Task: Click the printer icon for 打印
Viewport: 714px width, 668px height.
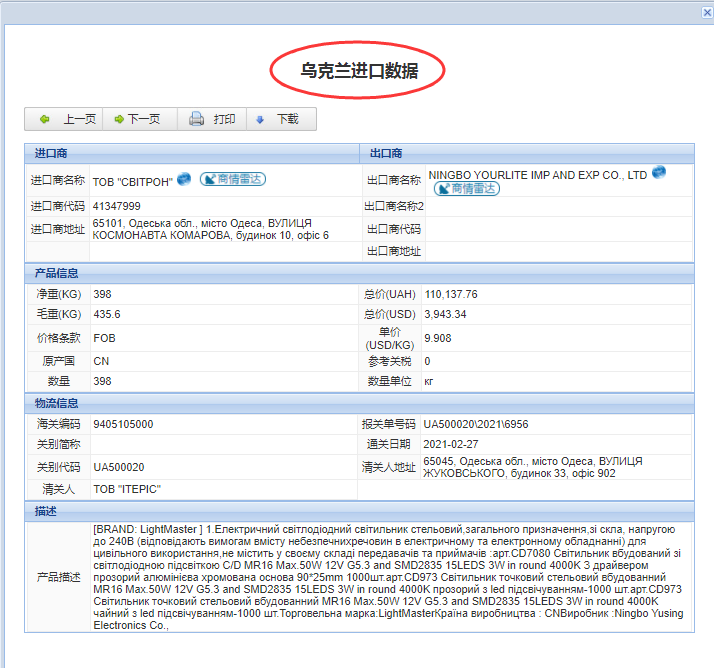Action: tap(197, 119)
